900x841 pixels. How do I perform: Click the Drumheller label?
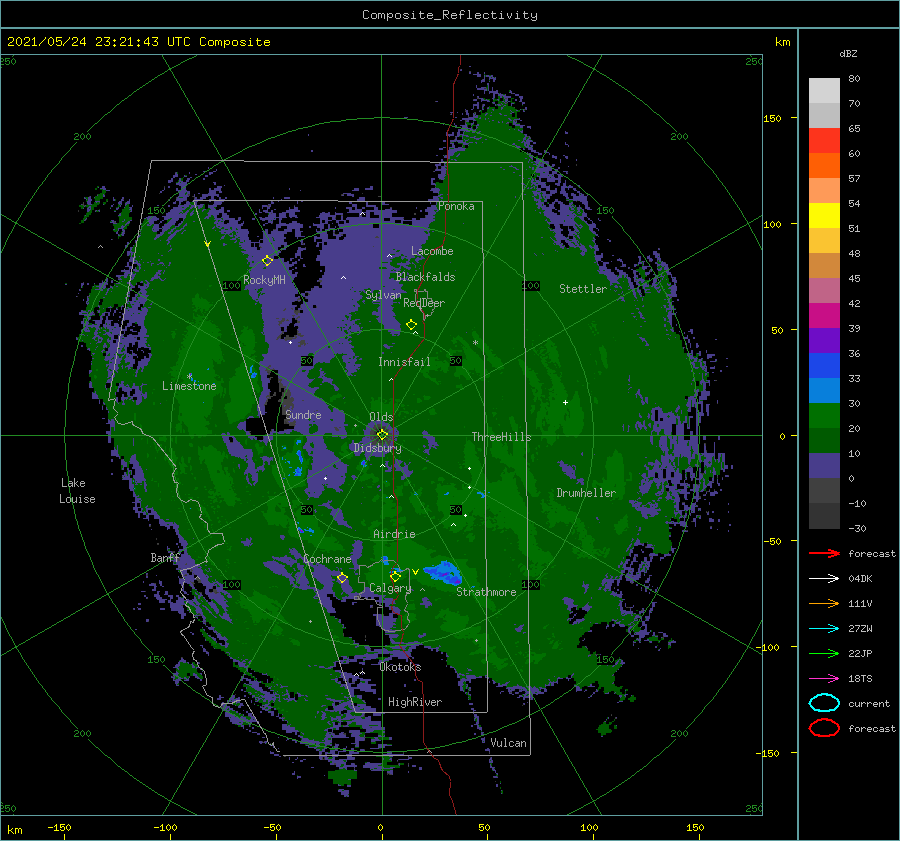point(585,493)
